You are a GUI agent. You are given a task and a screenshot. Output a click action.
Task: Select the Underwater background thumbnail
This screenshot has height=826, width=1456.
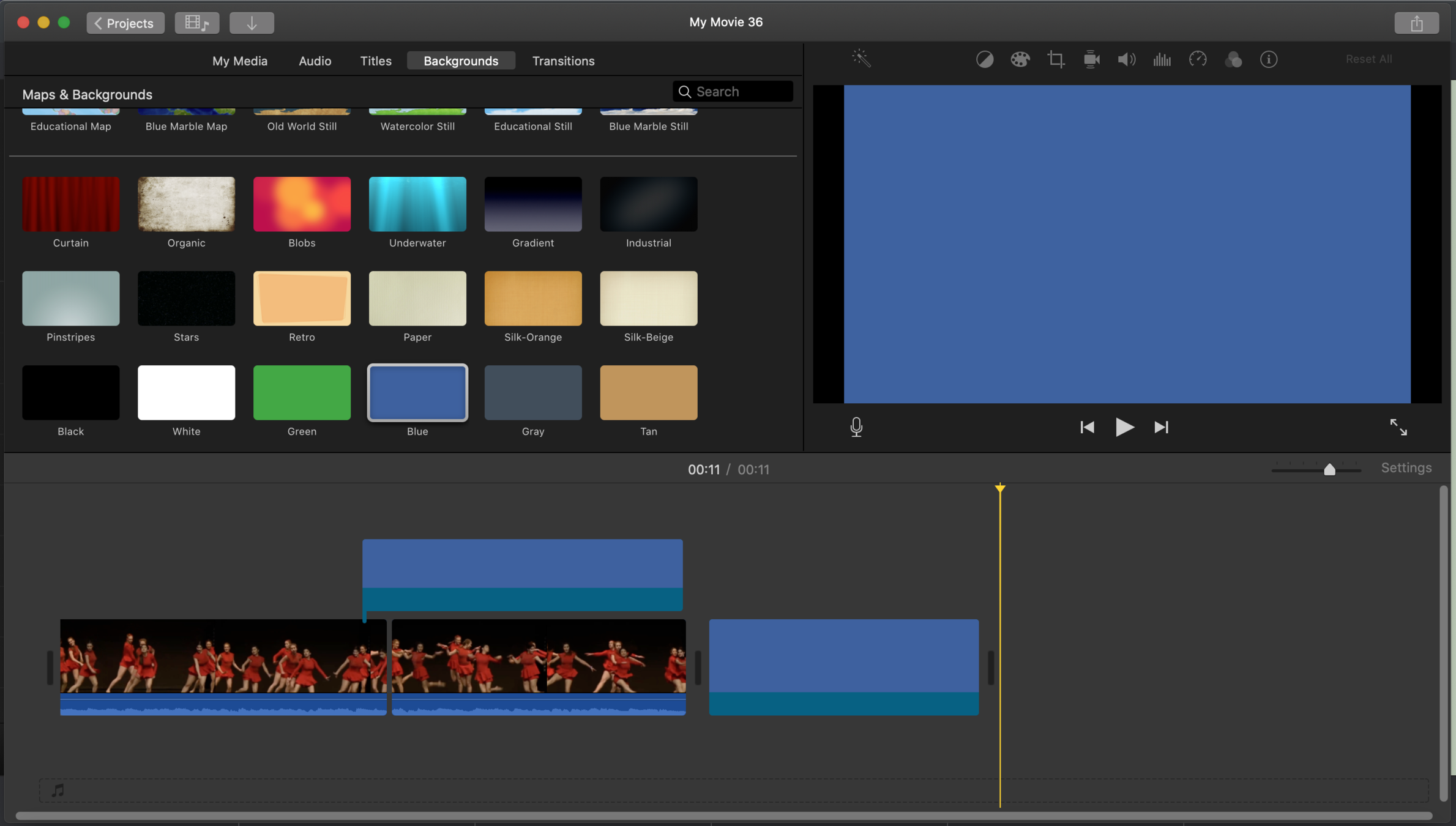tap(417, 204)
